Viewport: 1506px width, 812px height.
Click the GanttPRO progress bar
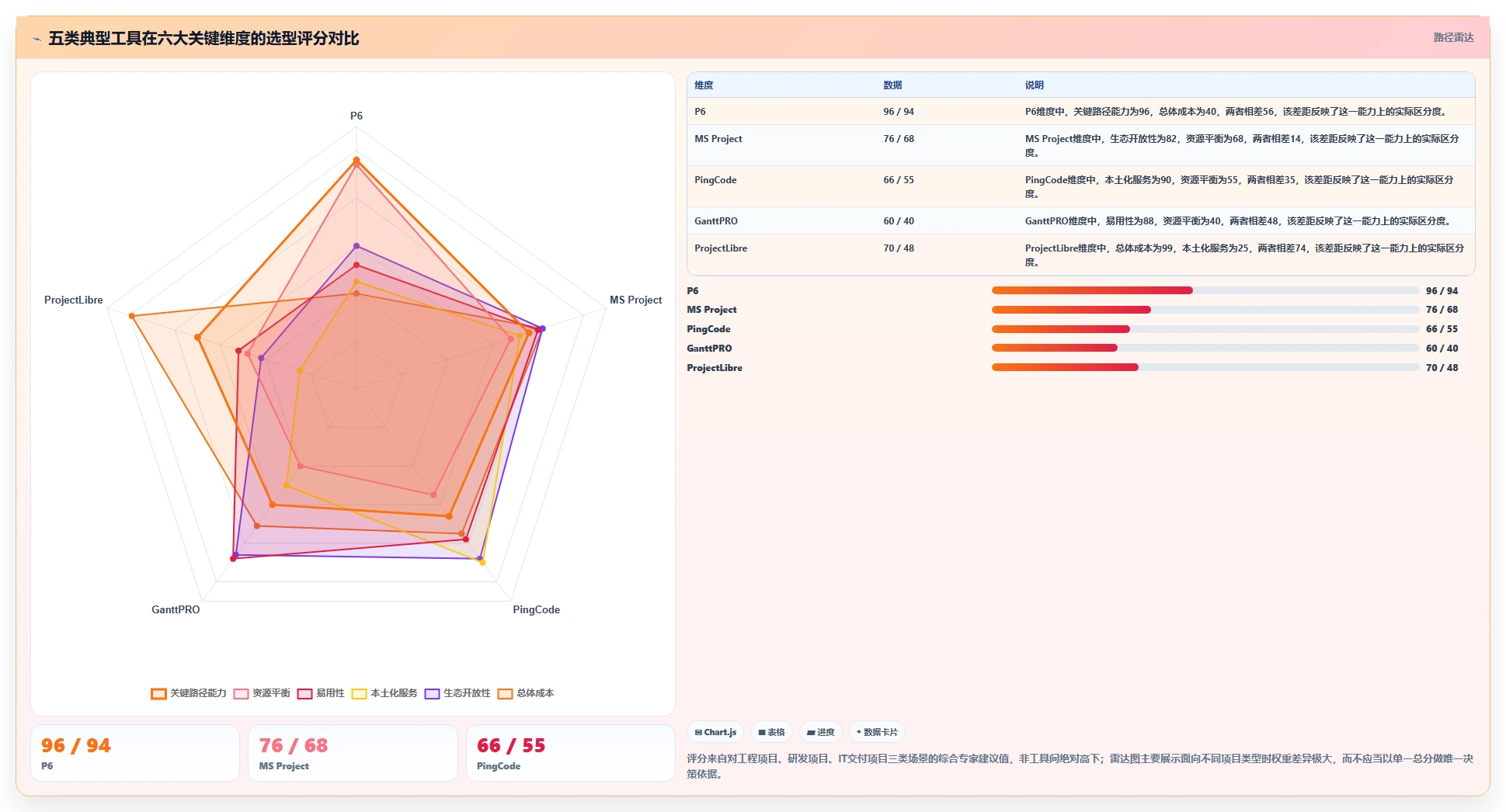[1205, 348]
